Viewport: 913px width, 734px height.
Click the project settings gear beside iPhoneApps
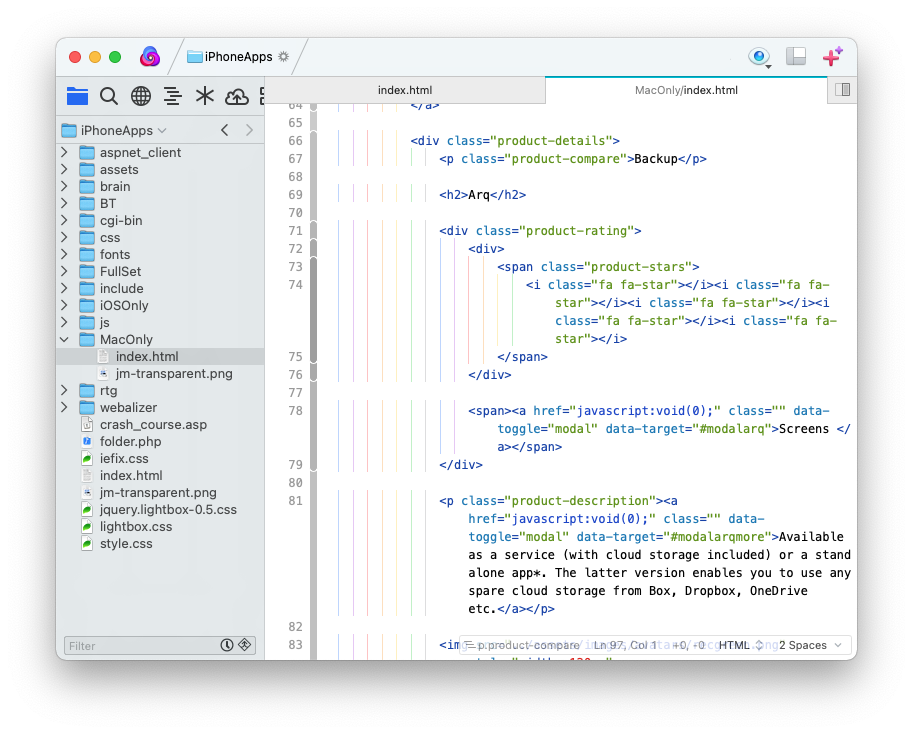click(x=284, y=56)
